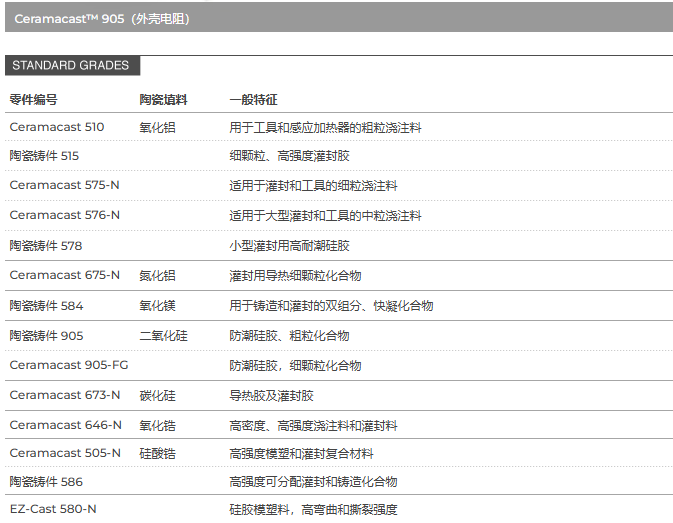
Task: Click description 用于工具和感应加热器的粗粒浇注料
Action: [x=325, y=127]
